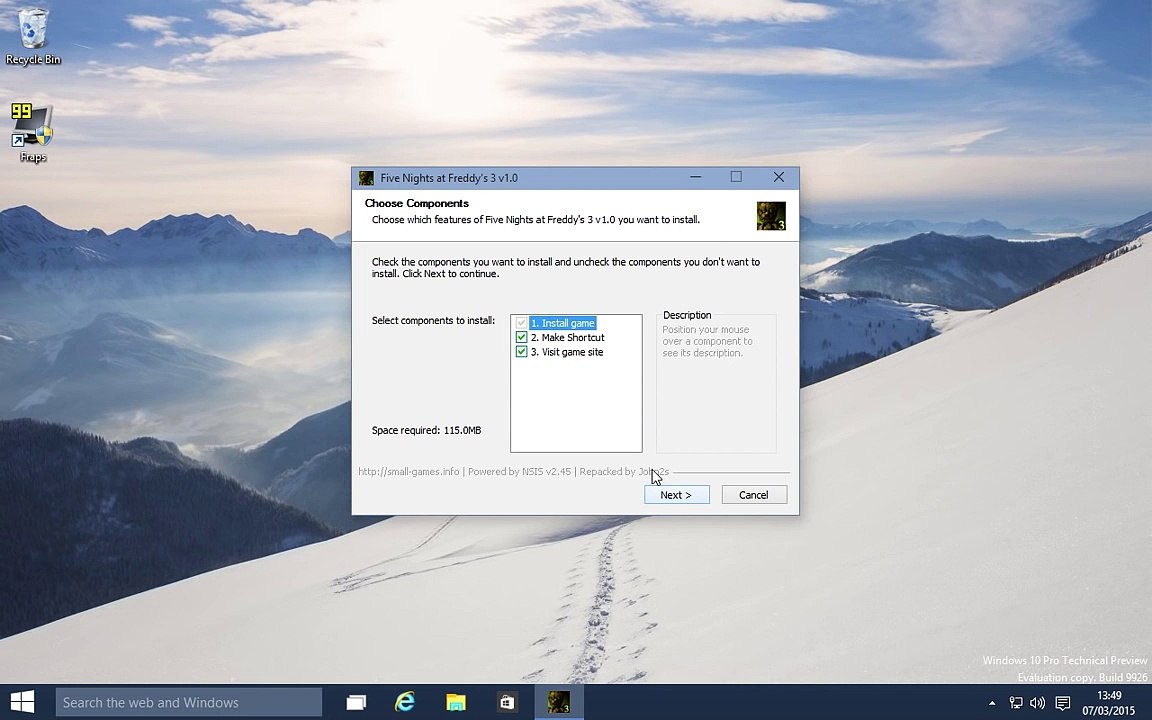1152x720 pixels.
Task: Launch Internet Explorer from the taskbar
Action: (x=405, y=702)
